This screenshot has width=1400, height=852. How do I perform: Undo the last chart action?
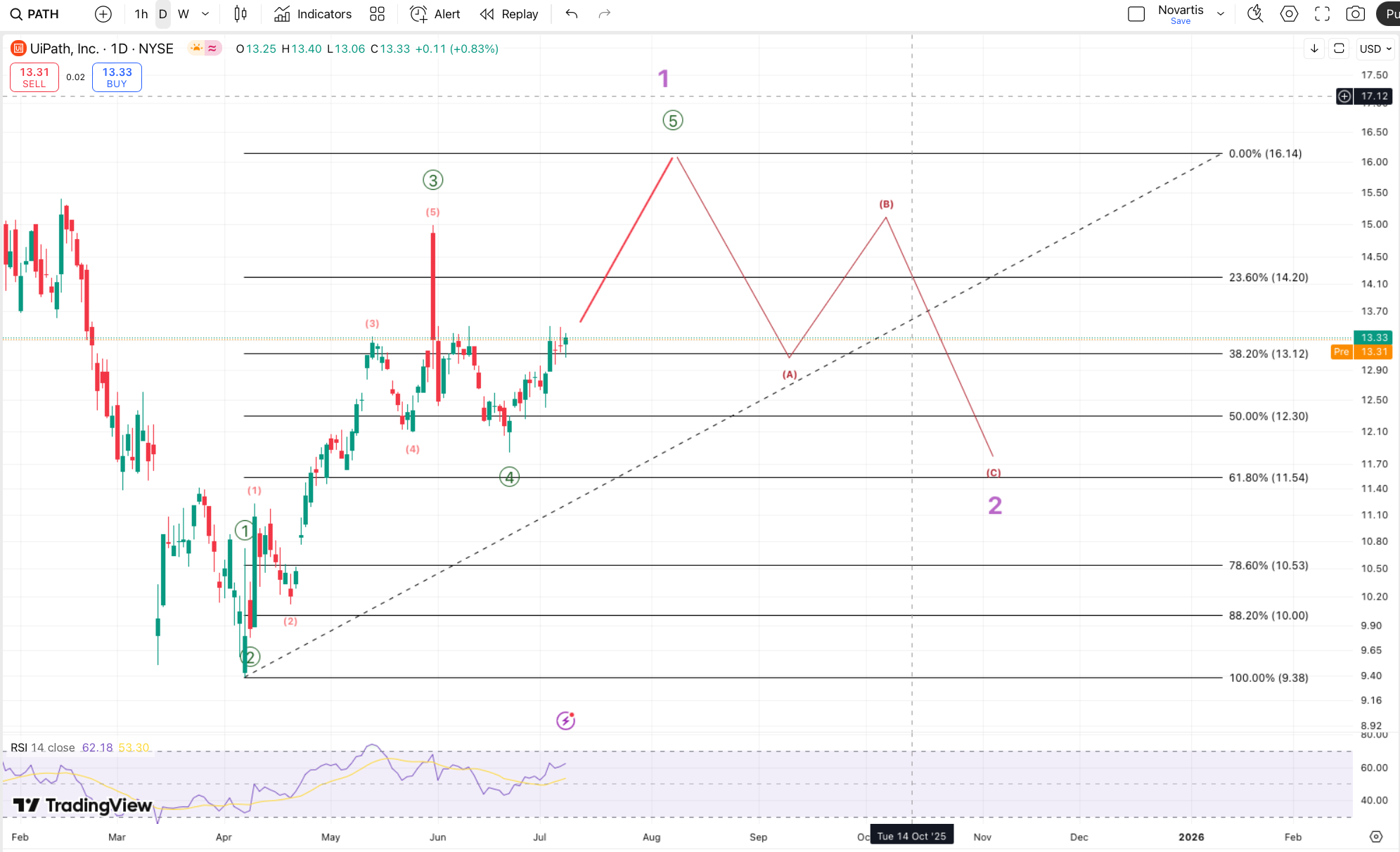pos(572,14)
